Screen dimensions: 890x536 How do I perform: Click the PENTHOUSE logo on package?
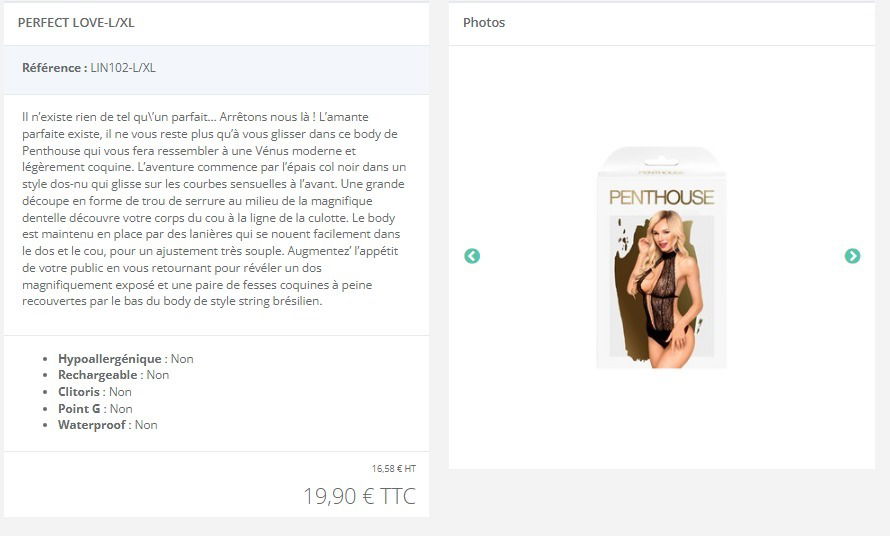click(x=661, y=197)
